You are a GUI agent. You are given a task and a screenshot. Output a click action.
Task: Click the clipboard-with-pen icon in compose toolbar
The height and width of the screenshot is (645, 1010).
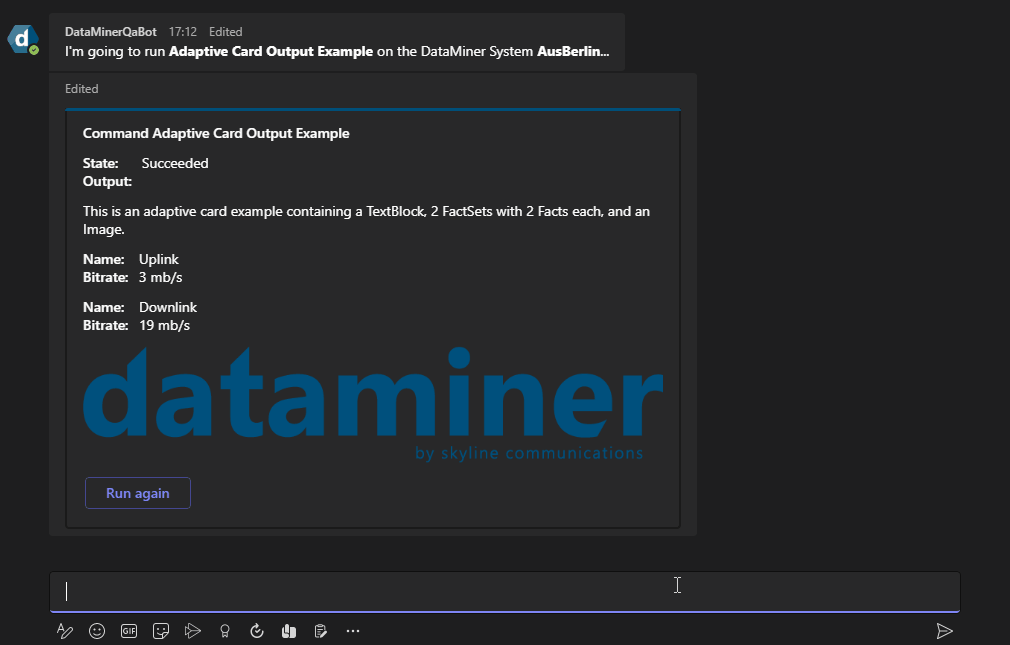click(321, 631)
